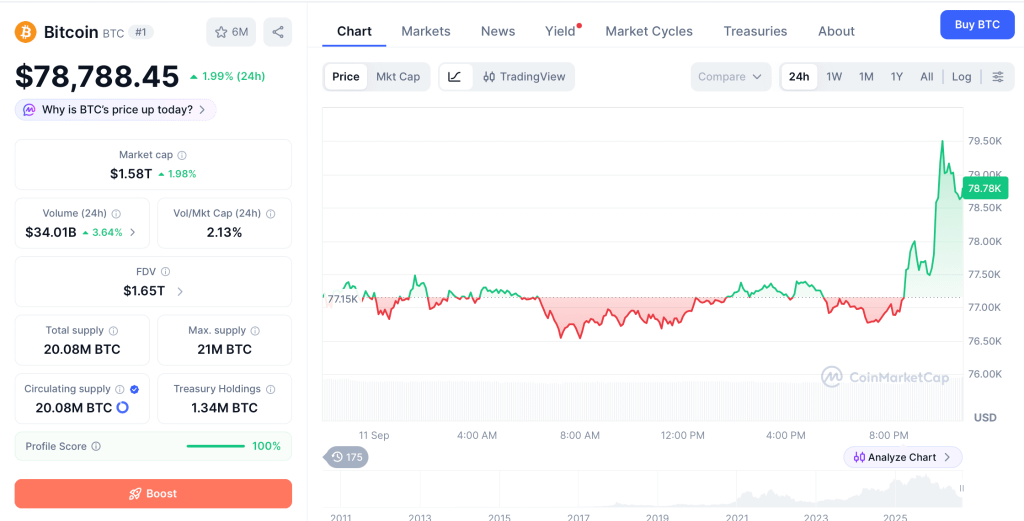Select the line chart icon
The image size is (1024, 521).
[x=455, y=76]
